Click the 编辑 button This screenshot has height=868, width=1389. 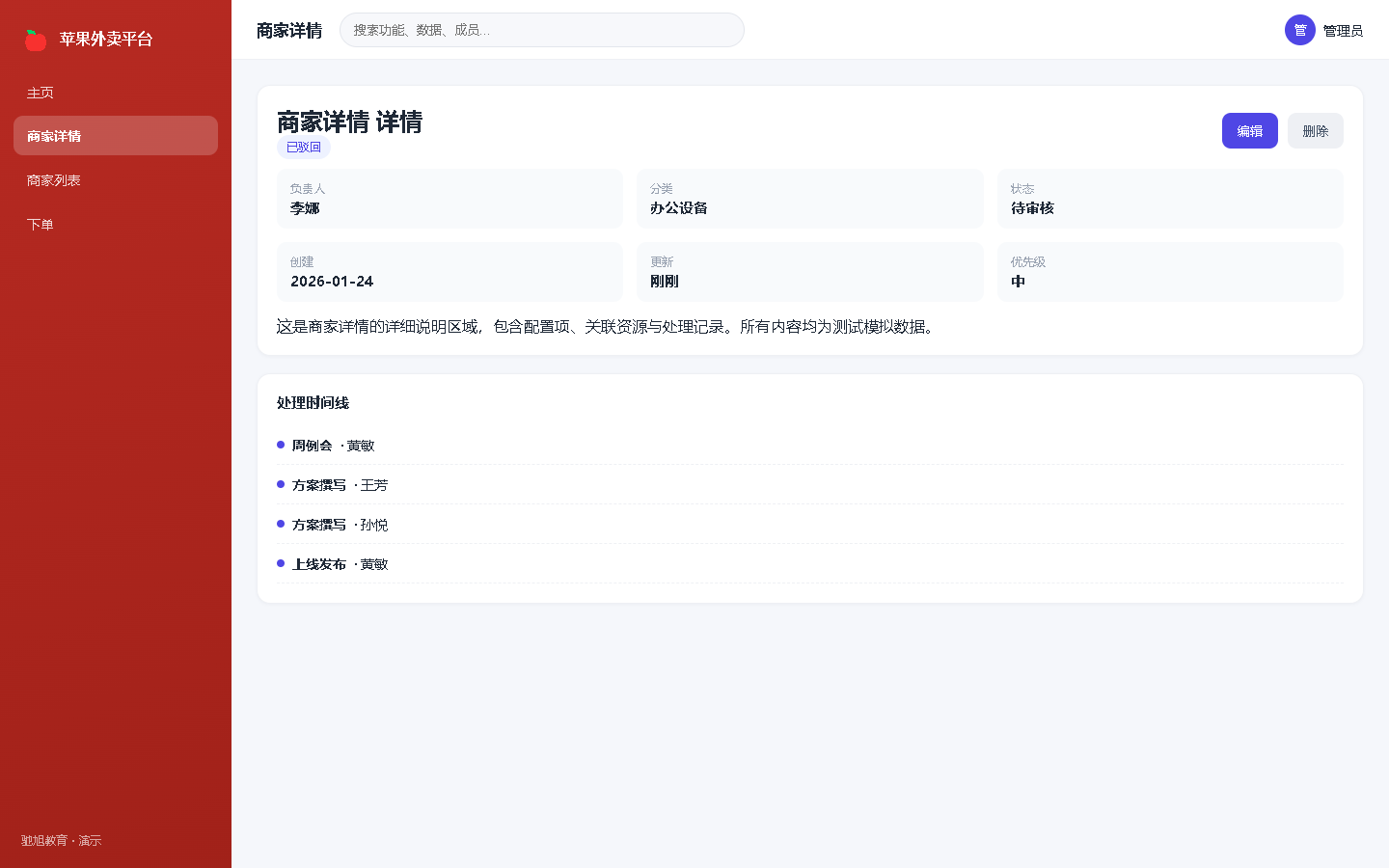[x=1250, y=131]
